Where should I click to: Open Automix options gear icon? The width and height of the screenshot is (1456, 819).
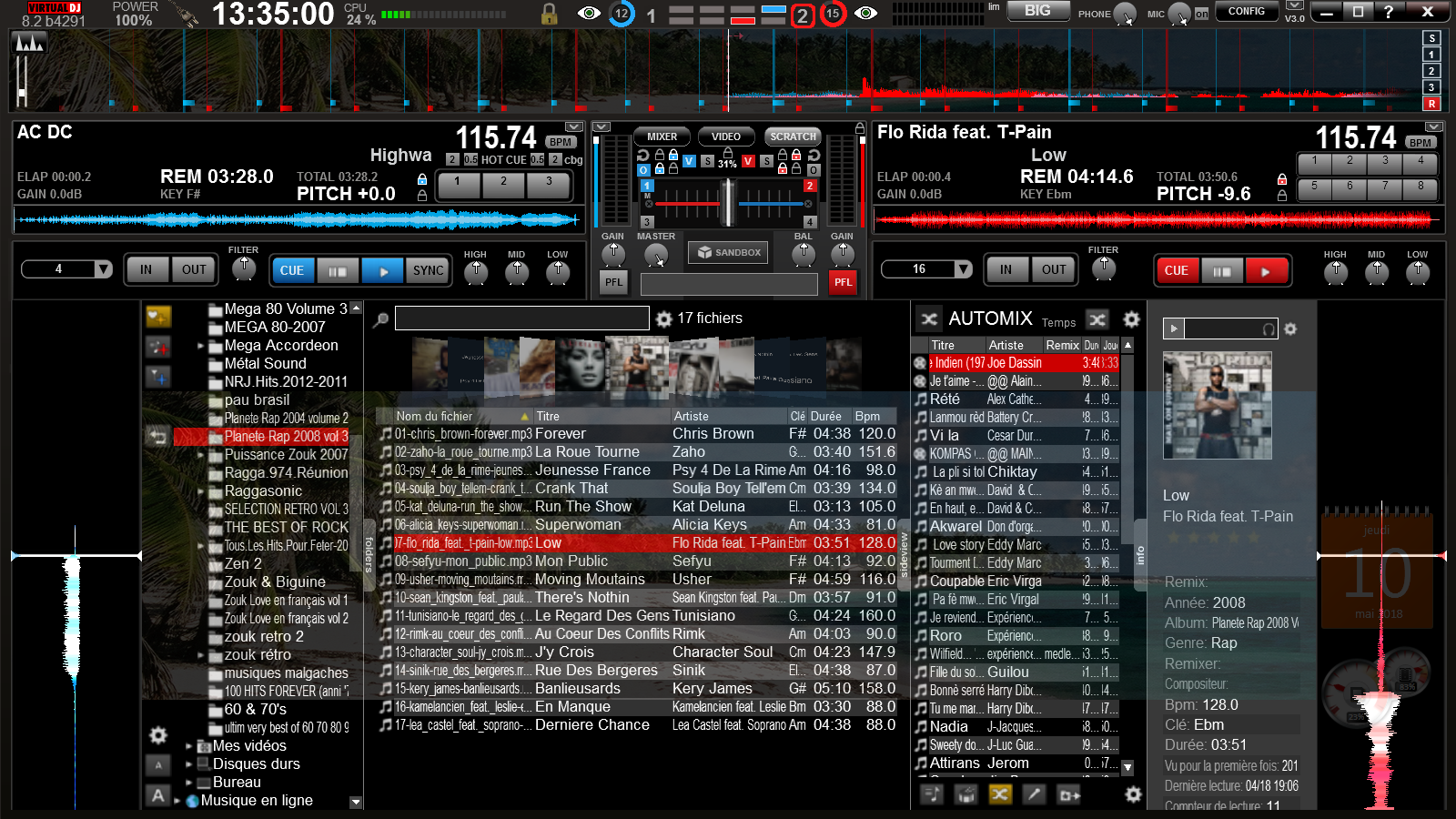[x=1131, y=318]
